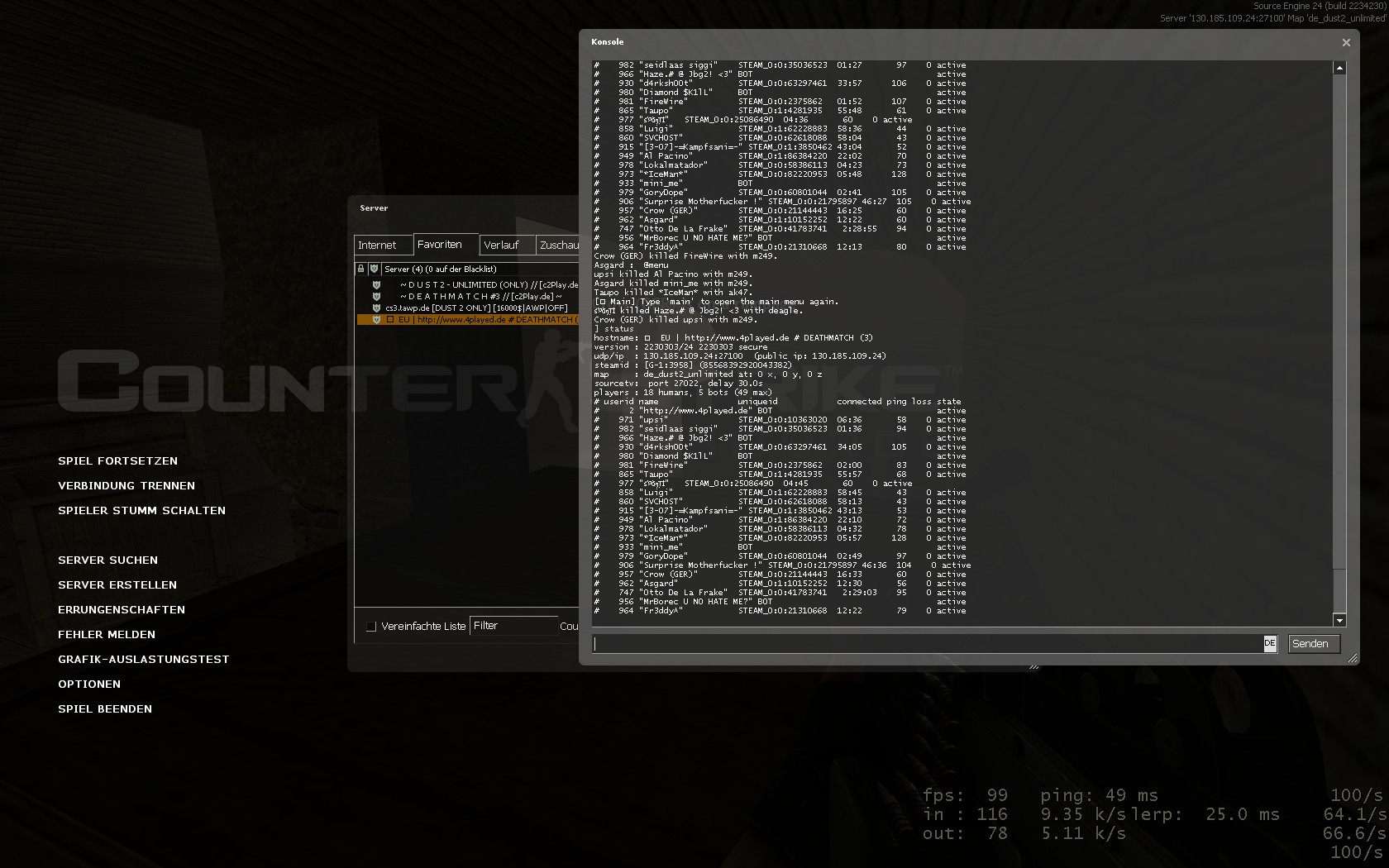Click the Senden button in console
The height and width of the screenshot is (868, 1389).
pos(1314,644)
